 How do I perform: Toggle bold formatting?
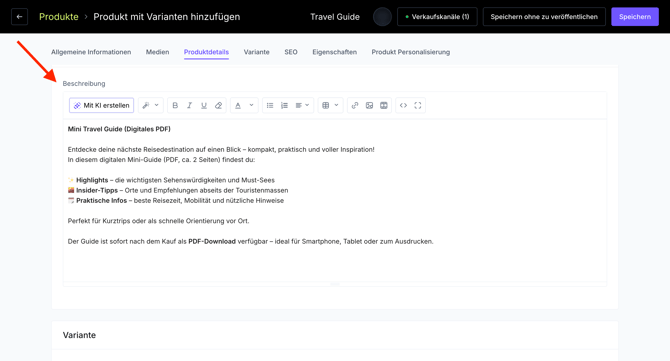coord(175,106)
